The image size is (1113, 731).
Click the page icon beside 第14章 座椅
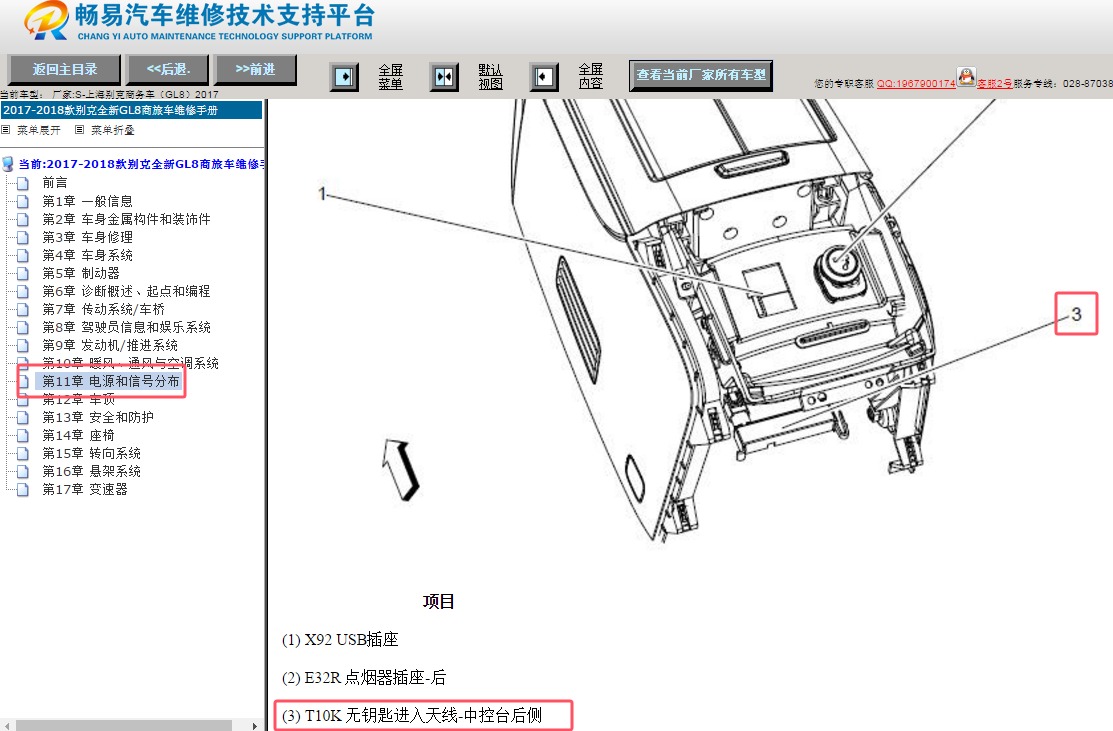(23, 436)
